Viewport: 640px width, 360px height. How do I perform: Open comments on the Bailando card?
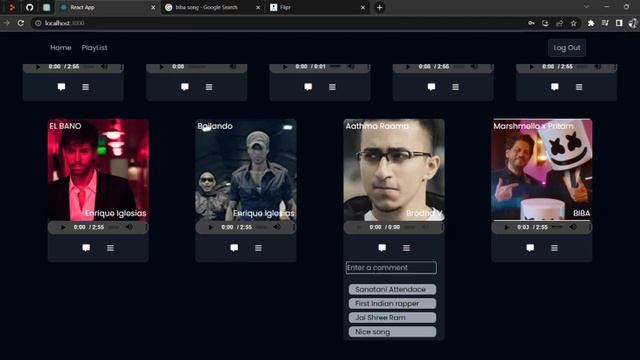(234, 248)
